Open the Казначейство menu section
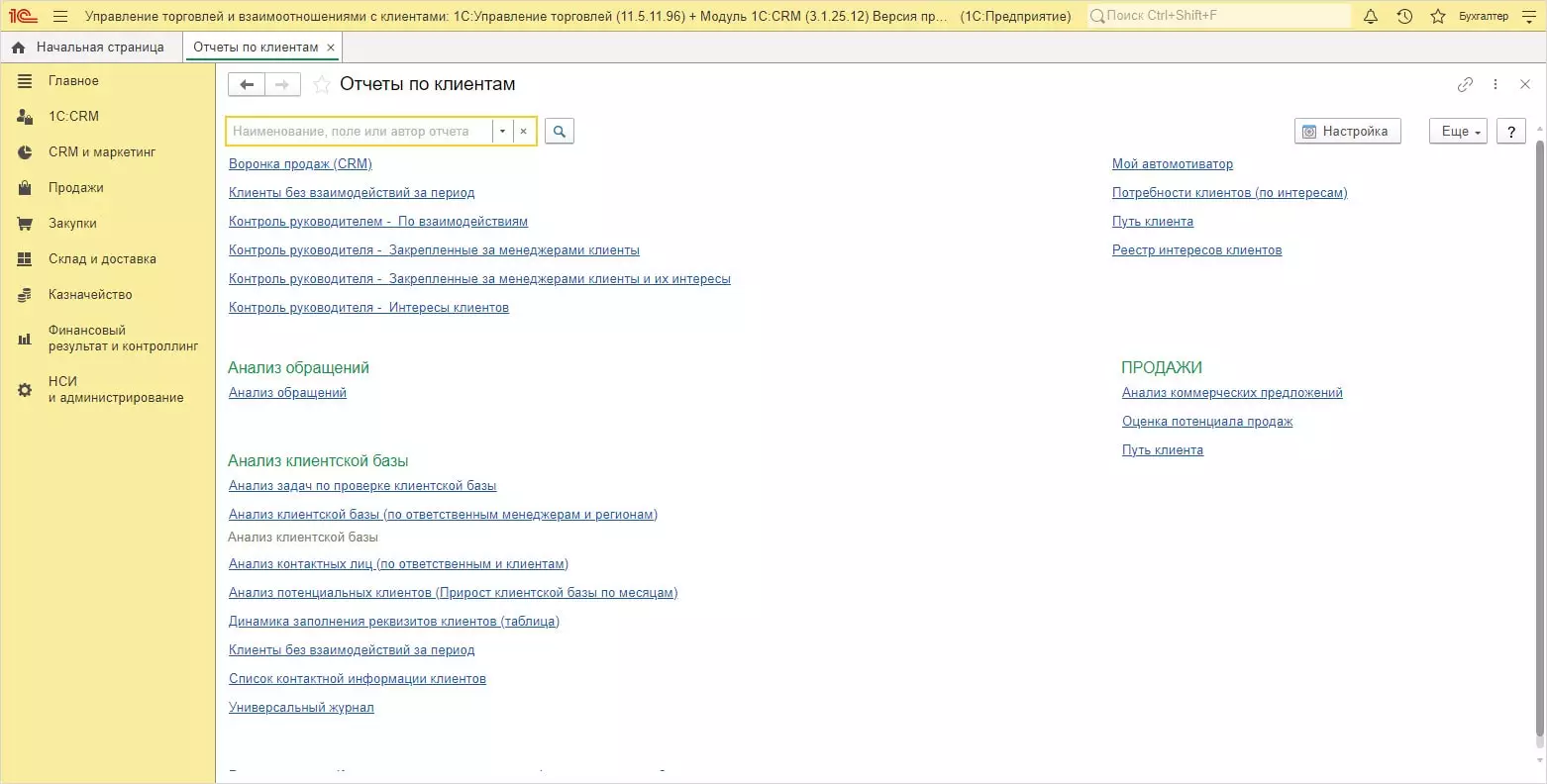Image resolution: width=1547 pixels, height=784 pixels. (x=90, y=295)
